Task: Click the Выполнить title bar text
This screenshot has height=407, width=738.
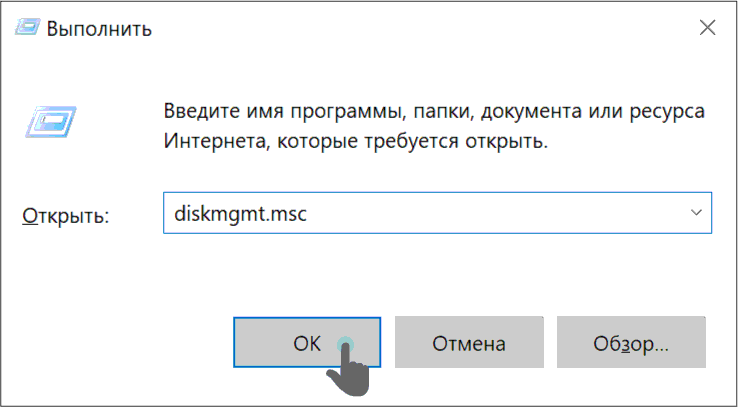Action: point(99,29)
